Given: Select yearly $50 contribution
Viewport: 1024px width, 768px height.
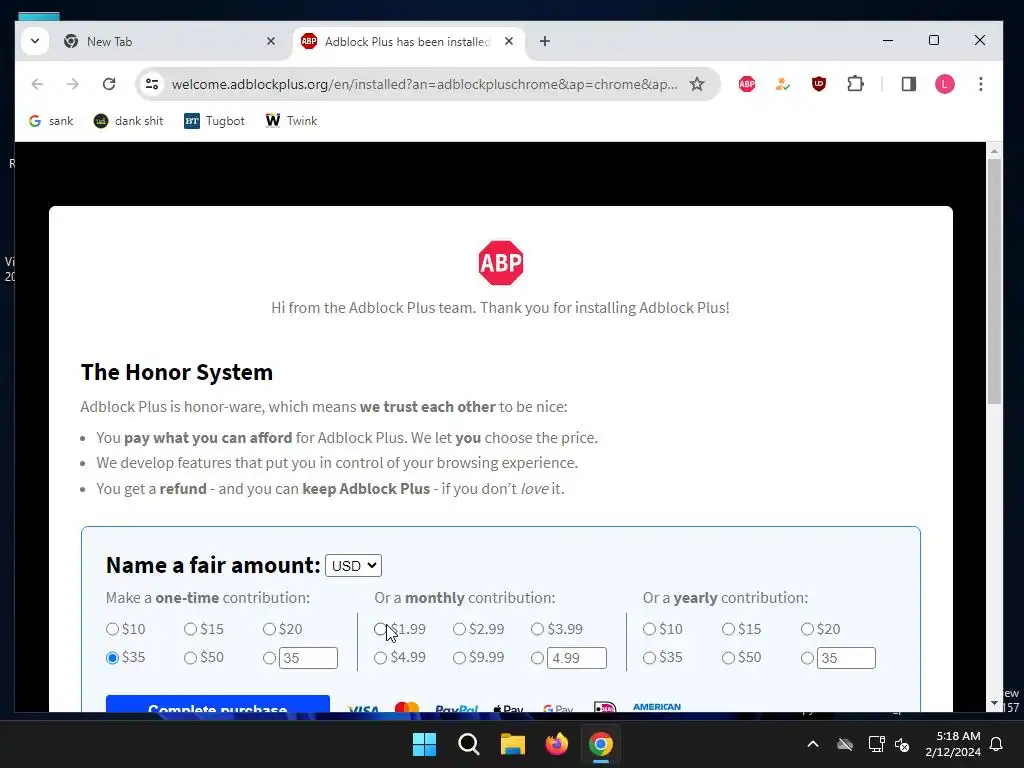Looking at the screenshot, I should [728, 658].
